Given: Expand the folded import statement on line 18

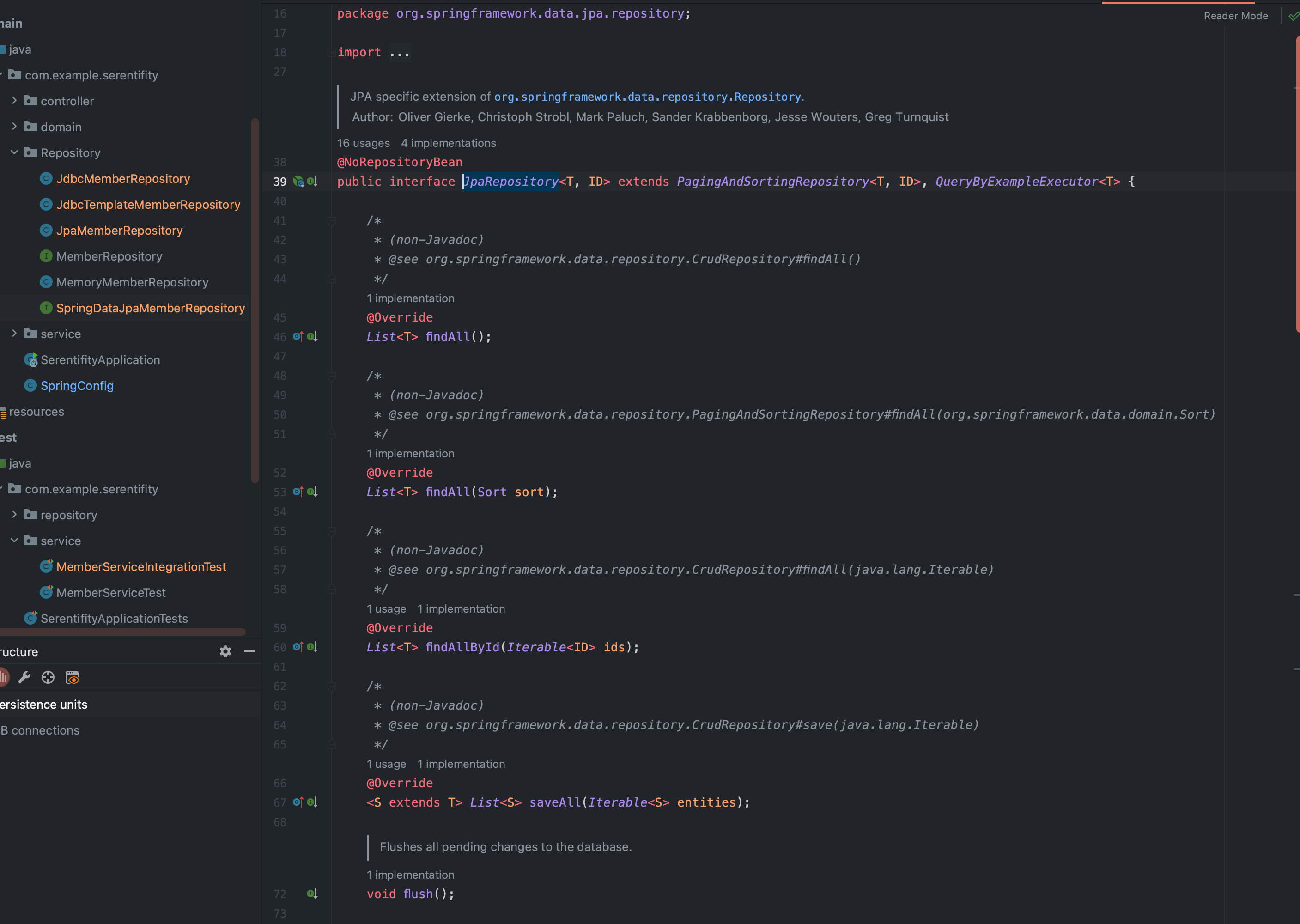Looking at the screenshot, I should 331,52.
